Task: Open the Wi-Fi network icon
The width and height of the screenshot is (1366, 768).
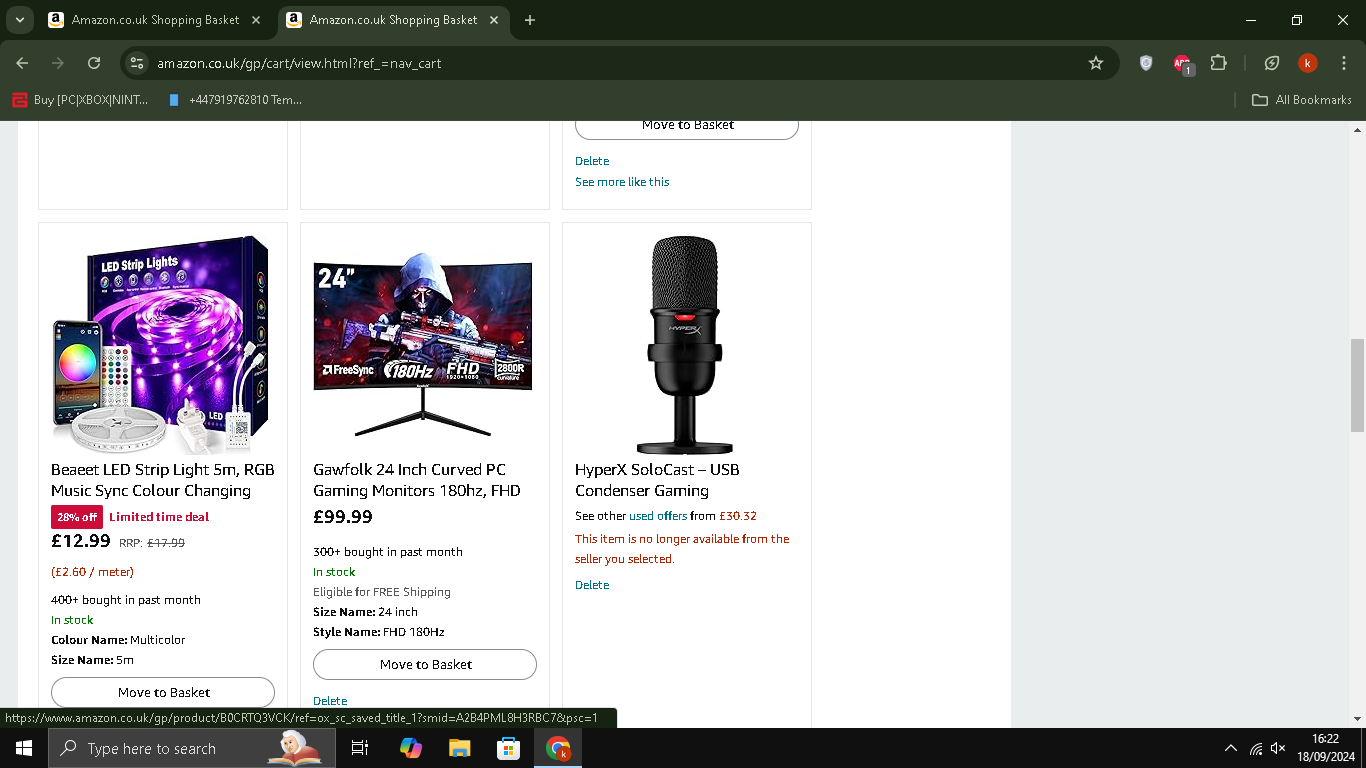Action: 1256,748
